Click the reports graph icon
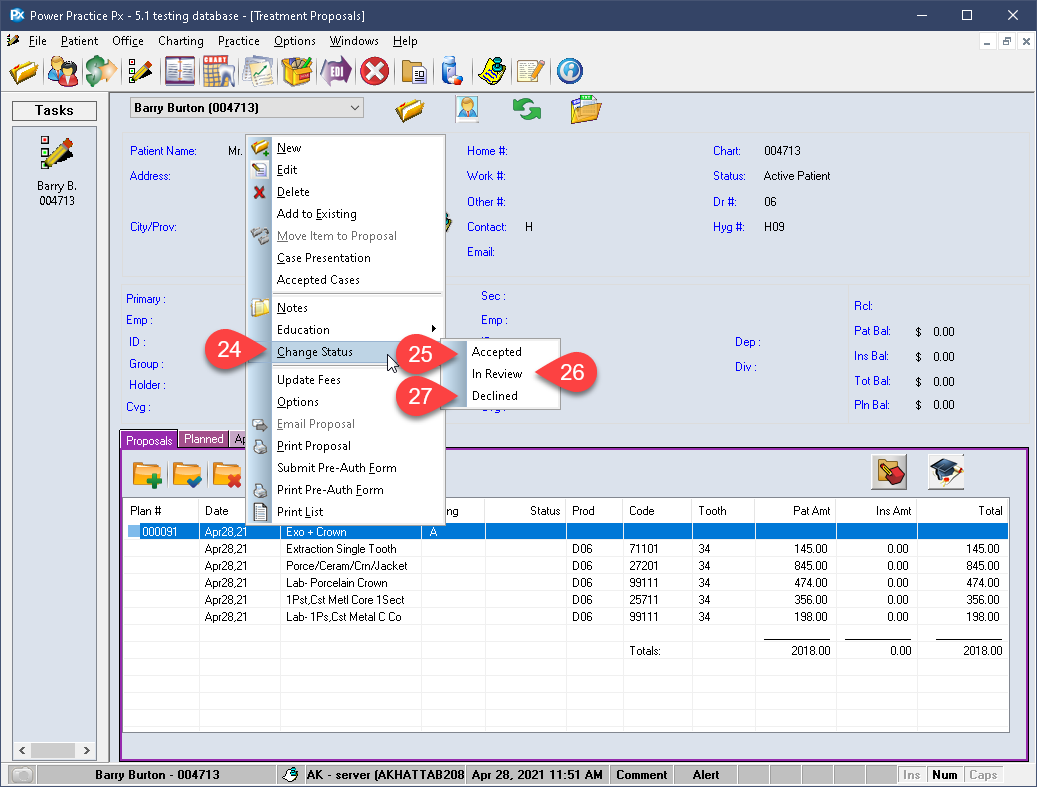1037x787 pixels. pyautogui.click(x=258, y=71)
